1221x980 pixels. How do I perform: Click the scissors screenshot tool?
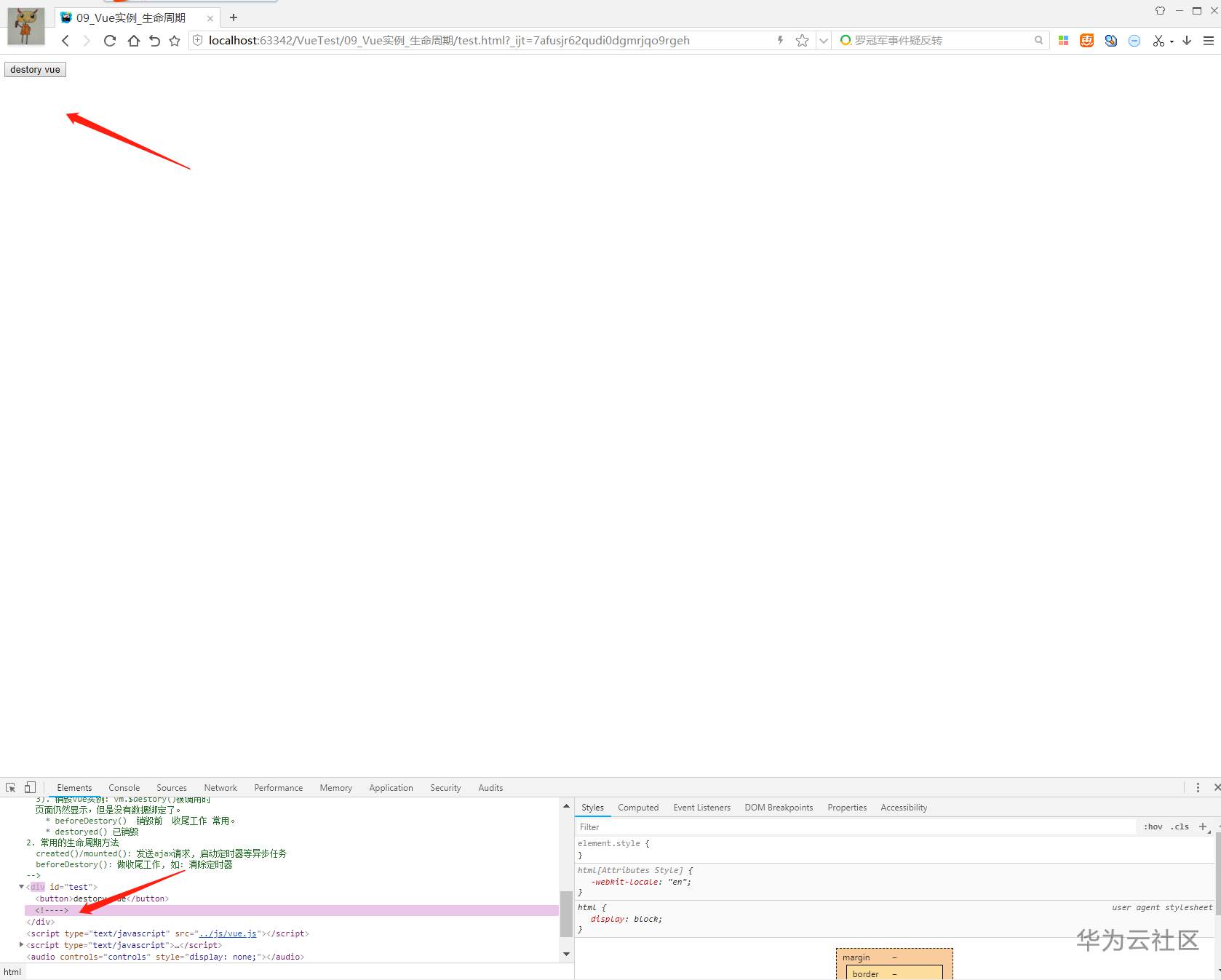[1158, 41]
